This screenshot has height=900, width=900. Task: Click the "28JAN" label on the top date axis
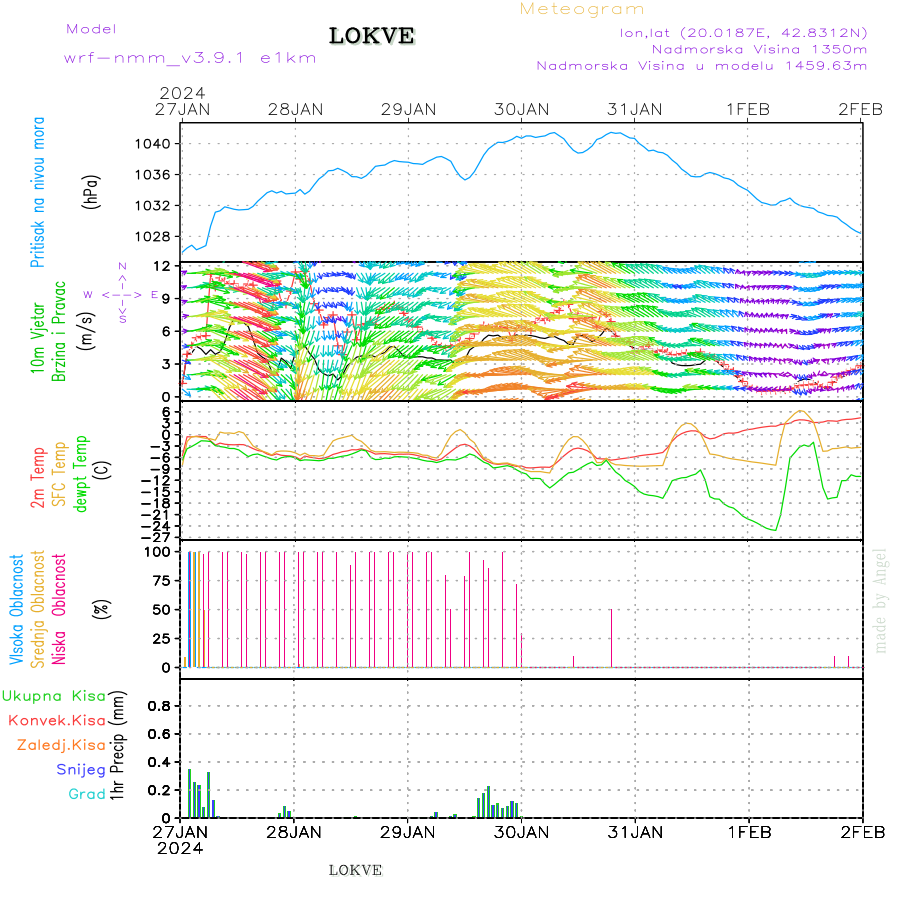[296, 110]
